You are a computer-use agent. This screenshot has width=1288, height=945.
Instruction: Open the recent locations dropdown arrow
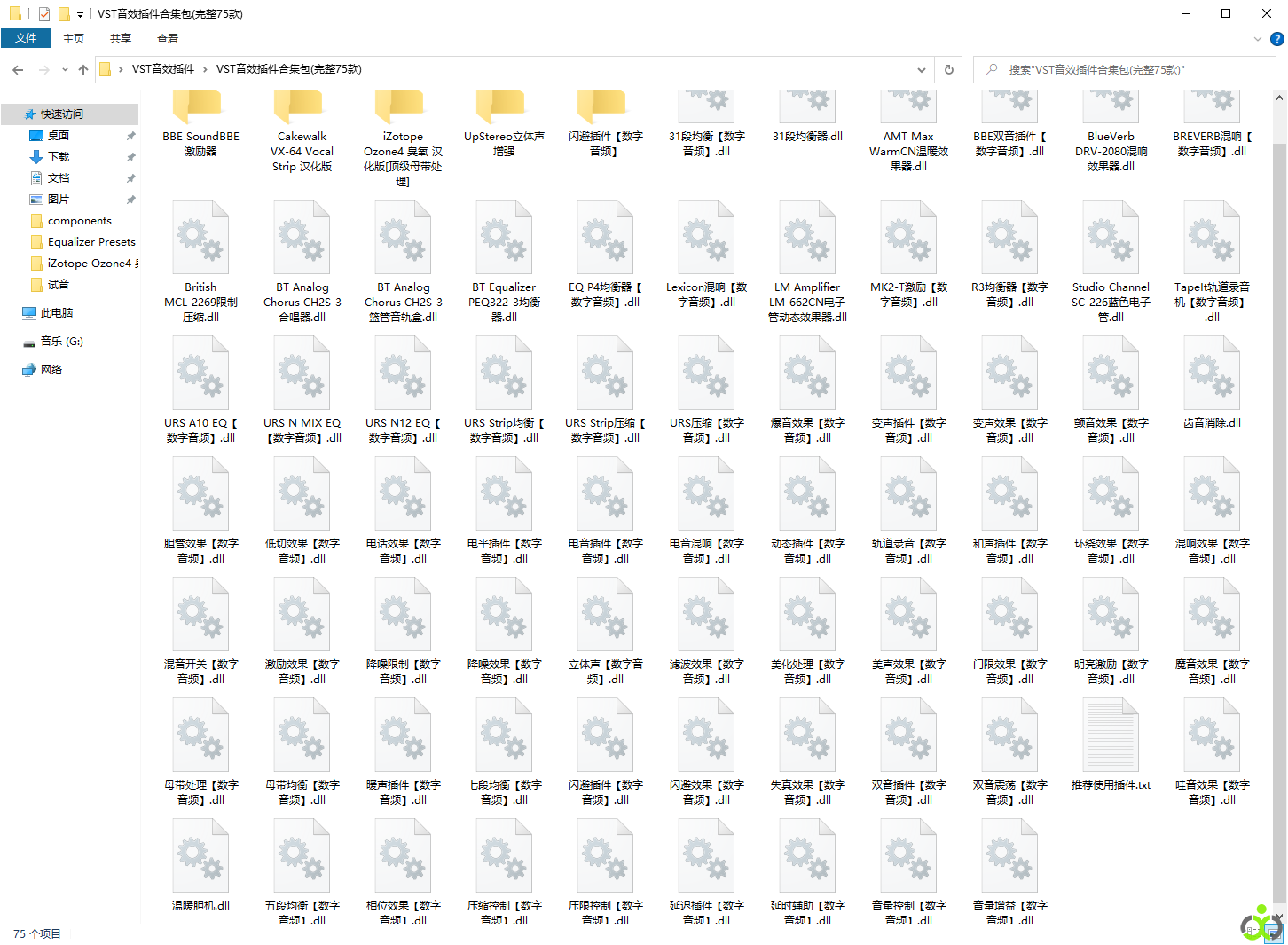(65, 69)
